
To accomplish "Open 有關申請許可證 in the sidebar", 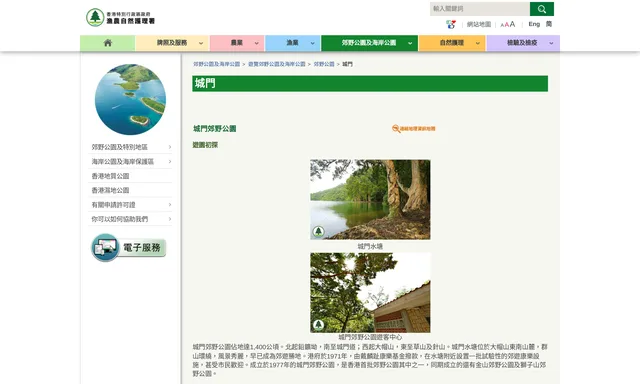I will tap(113, 205).
